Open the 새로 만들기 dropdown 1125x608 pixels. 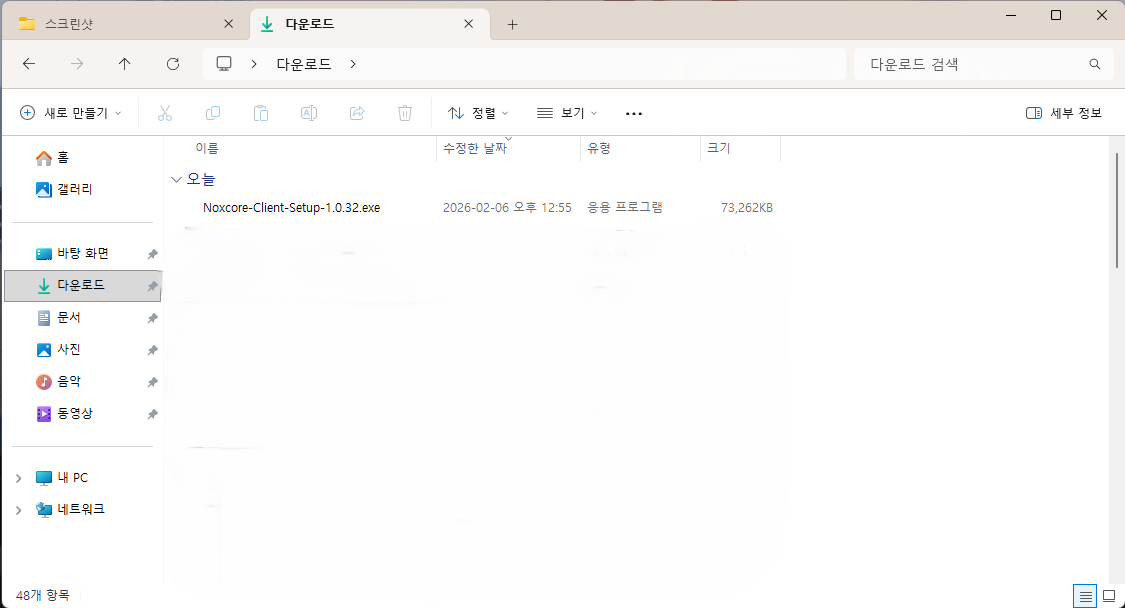point(71,113)
